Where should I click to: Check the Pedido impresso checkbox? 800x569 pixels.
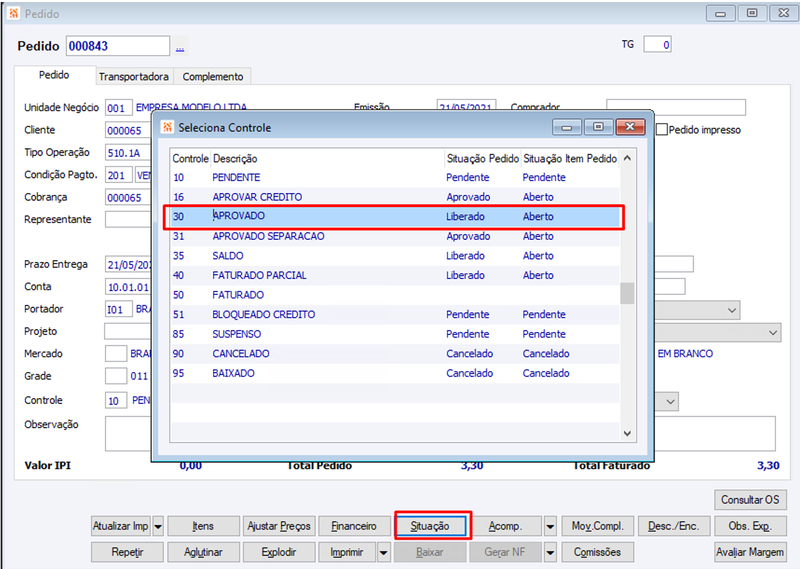coord(662,130)
